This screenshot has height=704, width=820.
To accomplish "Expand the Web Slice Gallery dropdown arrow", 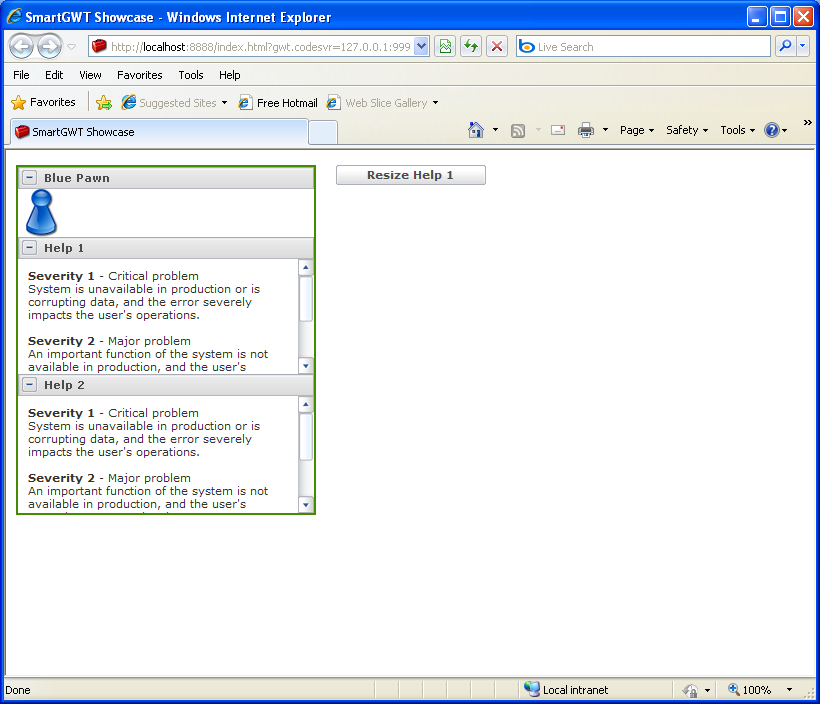I will point(435,103).
